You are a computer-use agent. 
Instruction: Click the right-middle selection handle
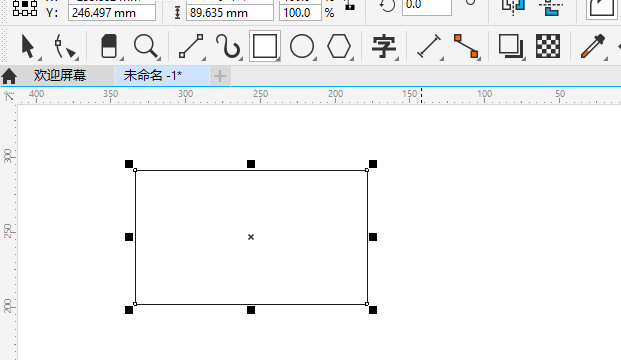[x=373, y=237]
